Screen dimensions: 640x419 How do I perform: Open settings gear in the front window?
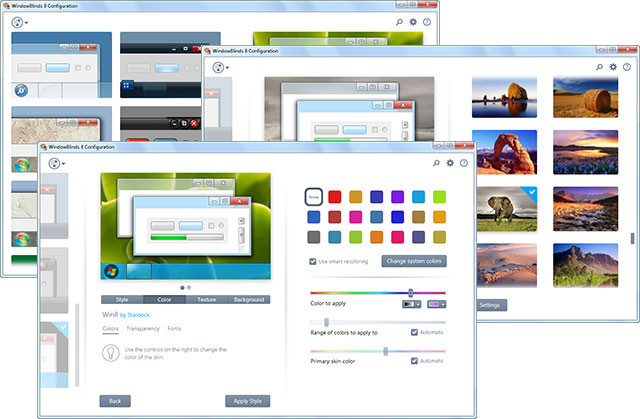450,162
